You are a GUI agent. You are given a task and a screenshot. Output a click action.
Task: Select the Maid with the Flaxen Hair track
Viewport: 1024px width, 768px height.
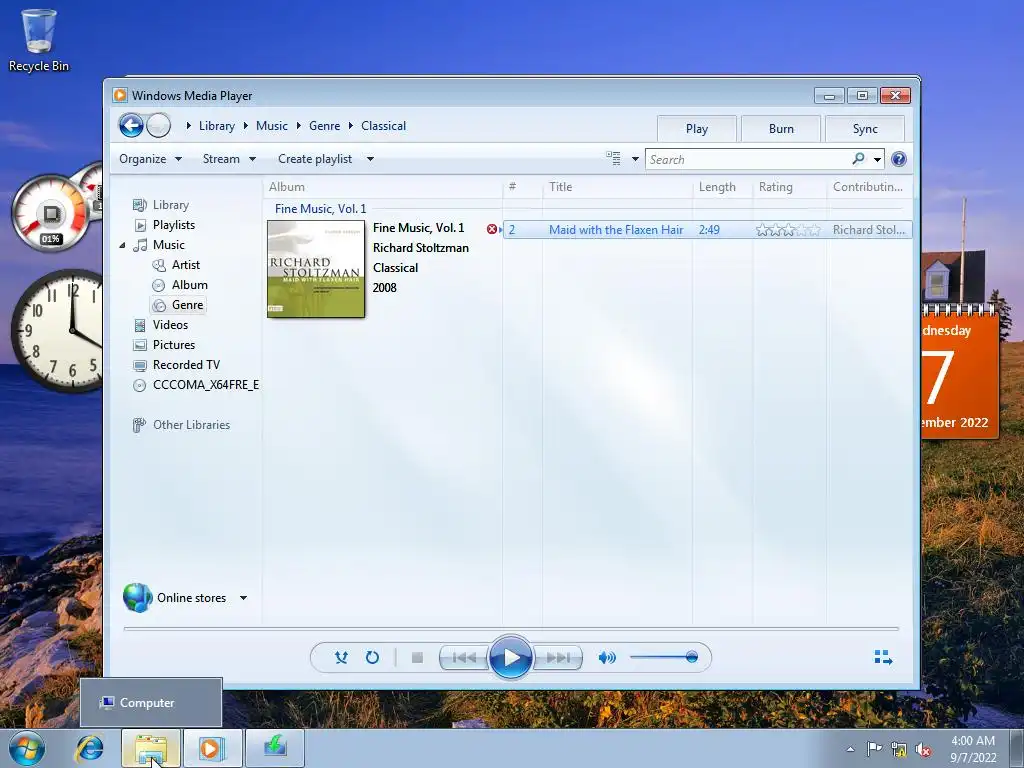616,230
